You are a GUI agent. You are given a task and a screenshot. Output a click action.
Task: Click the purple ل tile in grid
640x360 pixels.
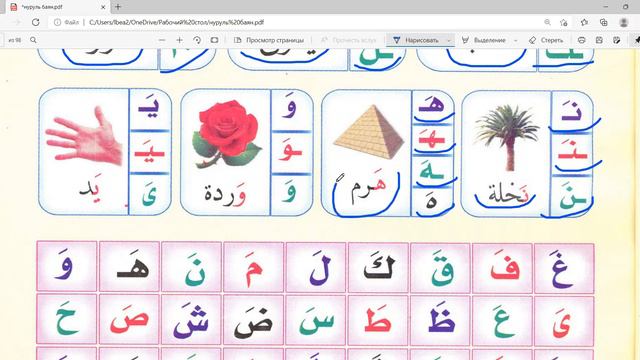(x=316, y=267)
